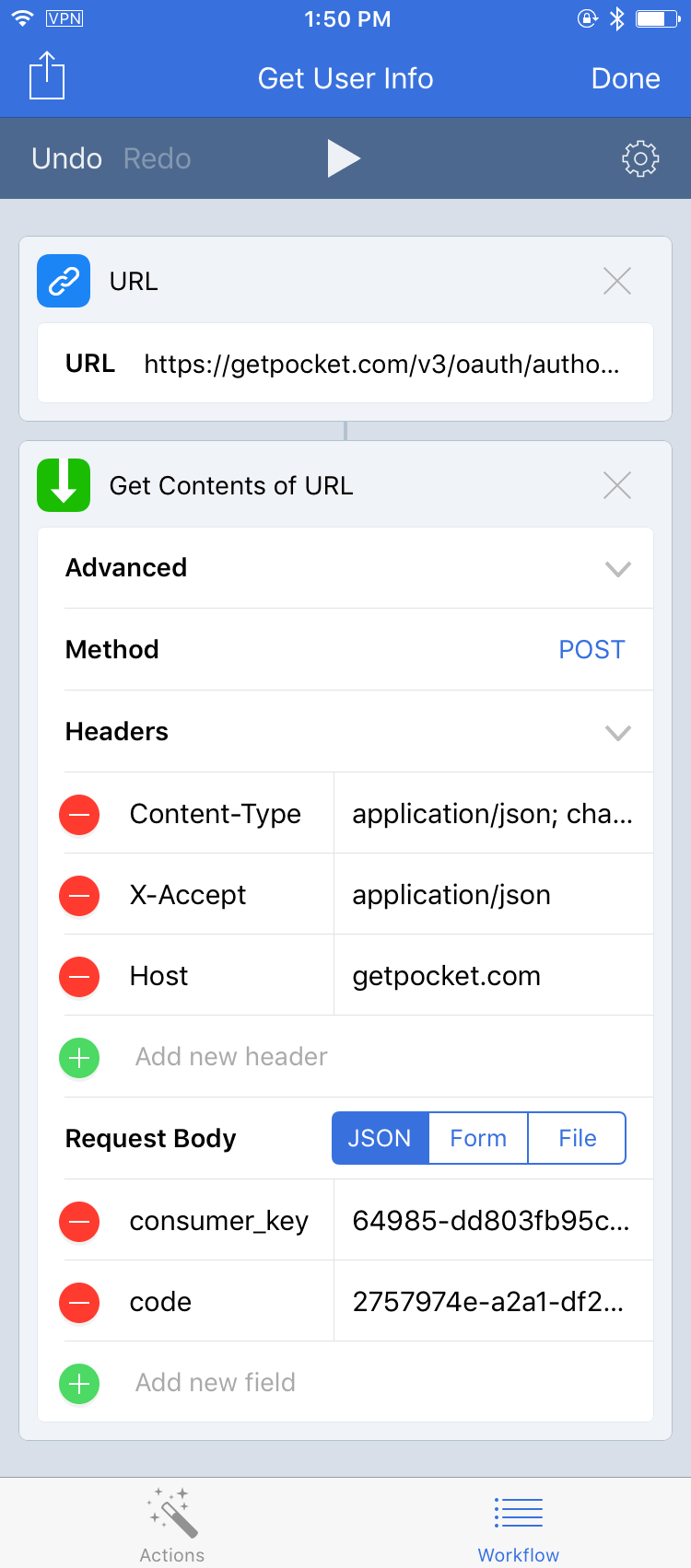Open the Actions tab
Viewport: 691px width, 1568px height.
point(172,1524)
